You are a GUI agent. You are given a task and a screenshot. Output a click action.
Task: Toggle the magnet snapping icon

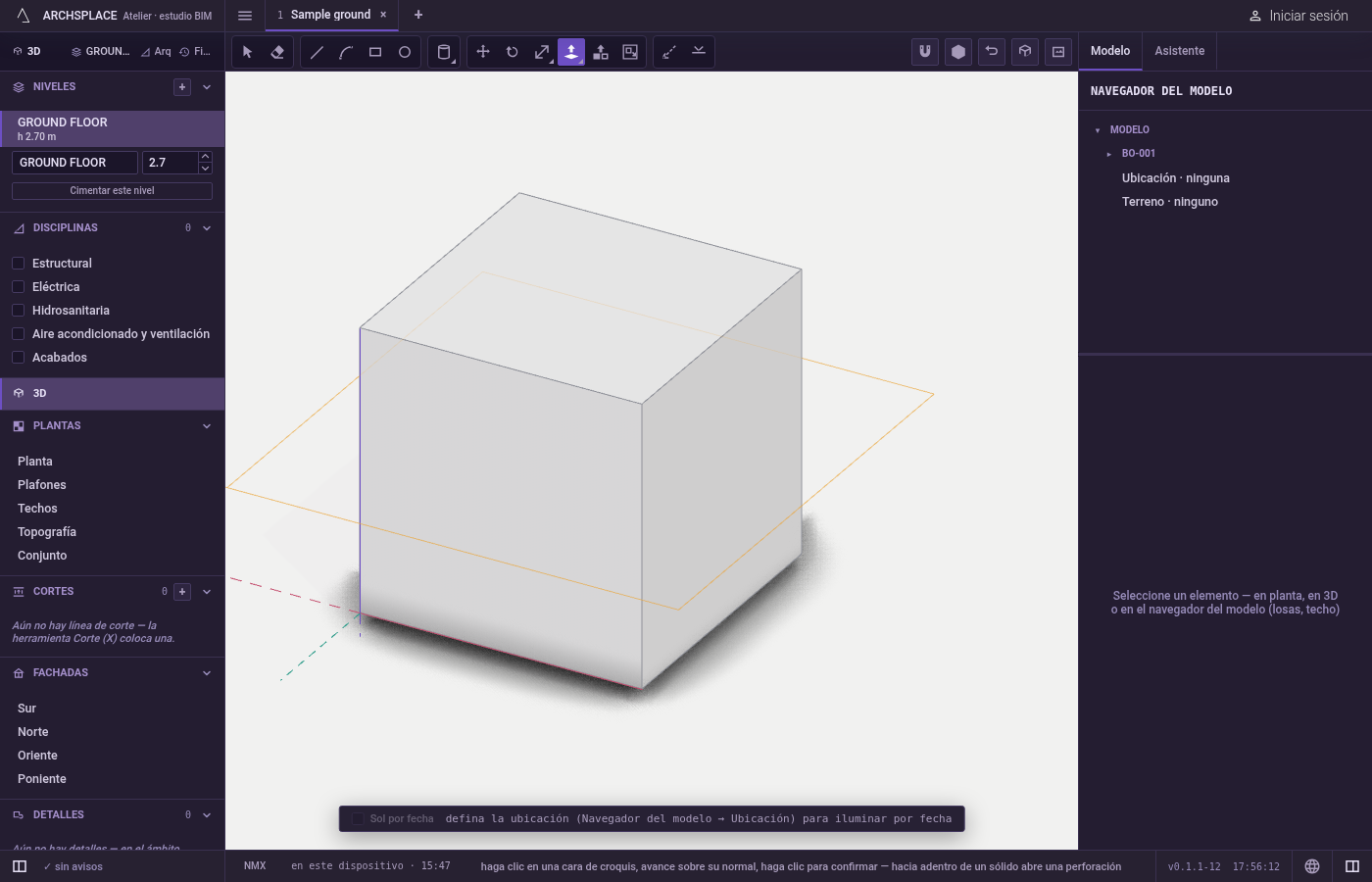(925, 52)
